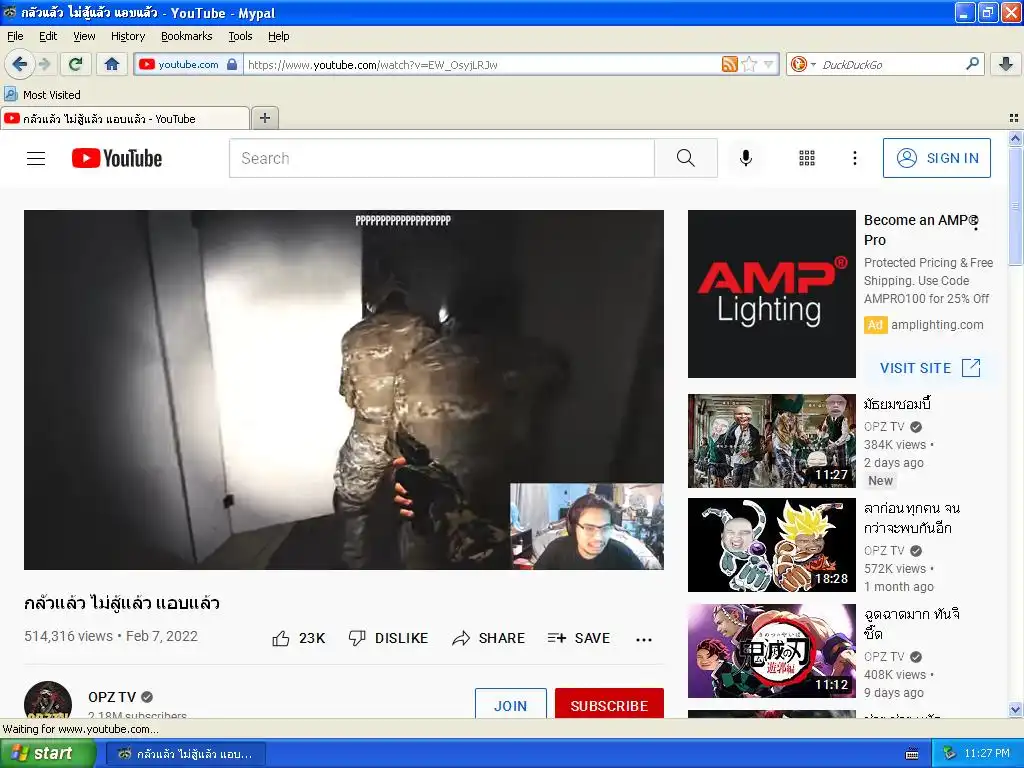Open the View menu

(x=84, y=36)
